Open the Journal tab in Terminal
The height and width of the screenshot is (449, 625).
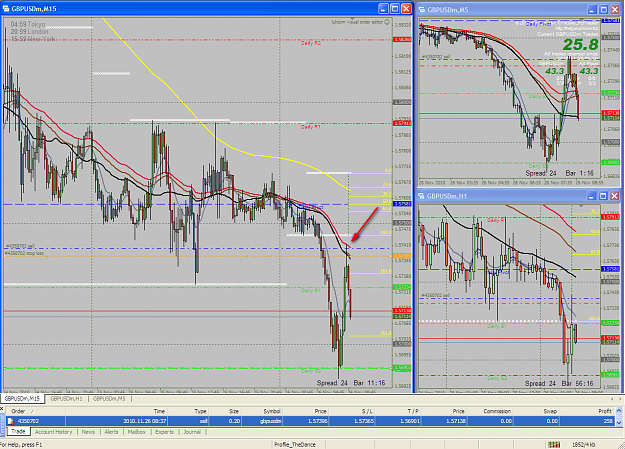point(192,432)
